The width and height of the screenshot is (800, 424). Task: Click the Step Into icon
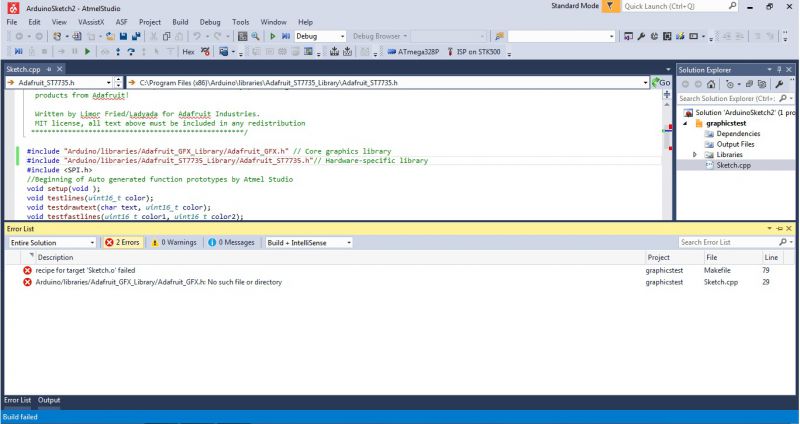point(118,52)
